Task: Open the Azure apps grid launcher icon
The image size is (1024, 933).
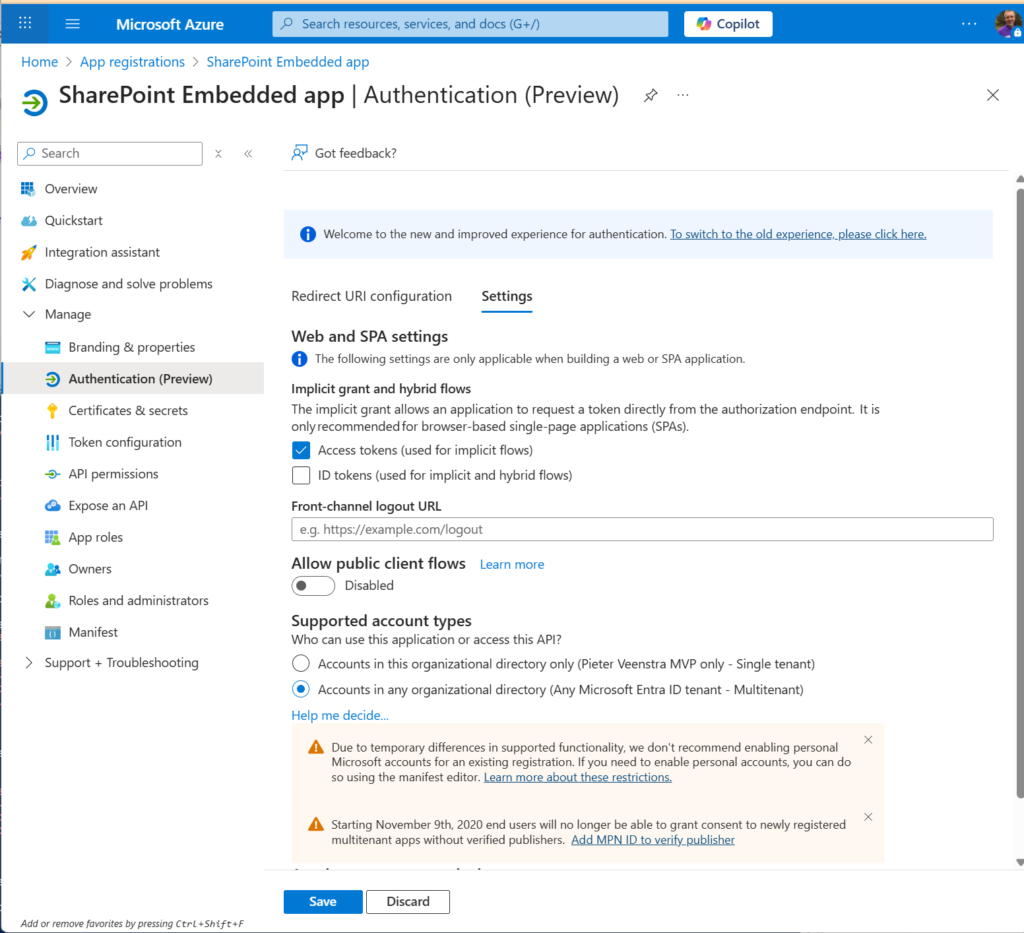Action: click(x=25, y=24)
